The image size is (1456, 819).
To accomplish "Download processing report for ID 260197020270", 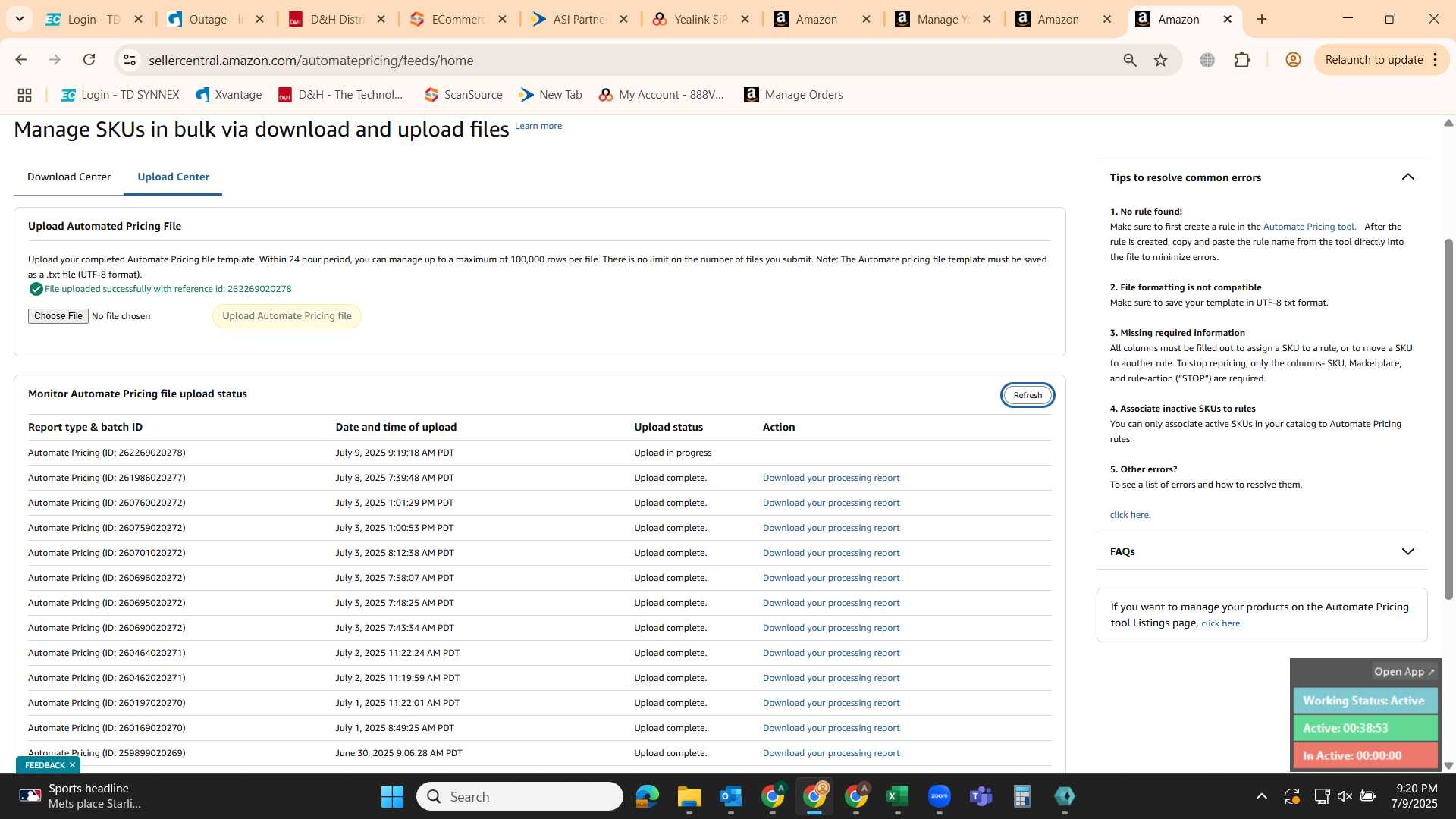I will (831, 703).
